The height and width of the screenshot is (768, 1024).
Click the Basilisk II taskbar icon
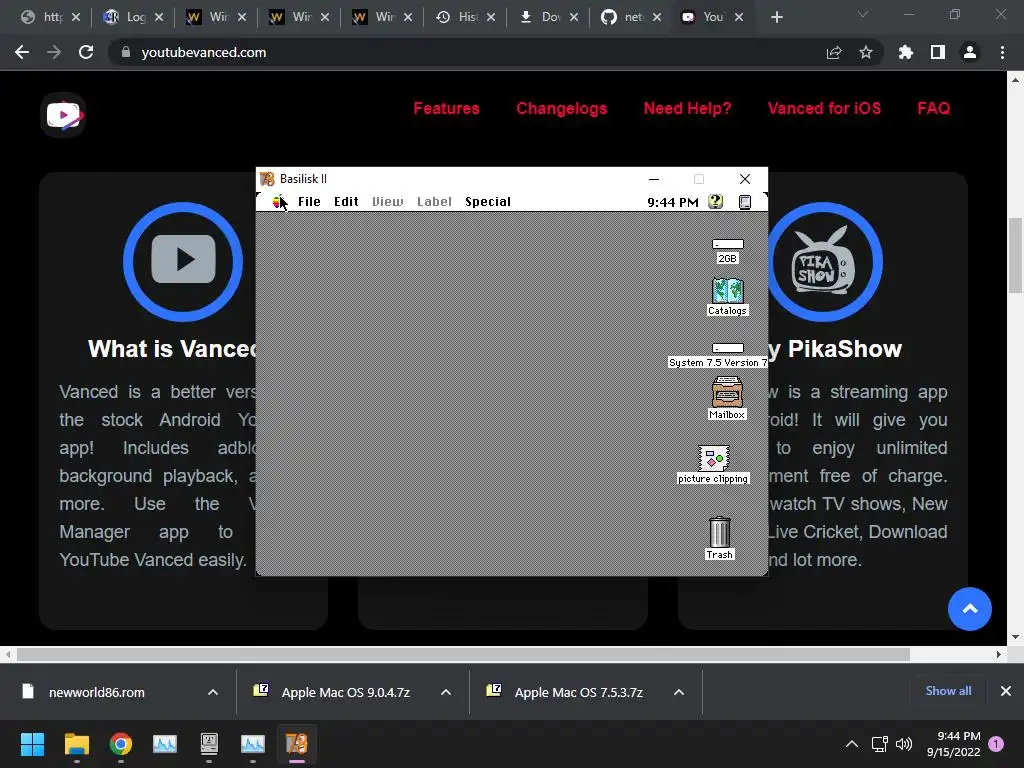tap(296, 744)
